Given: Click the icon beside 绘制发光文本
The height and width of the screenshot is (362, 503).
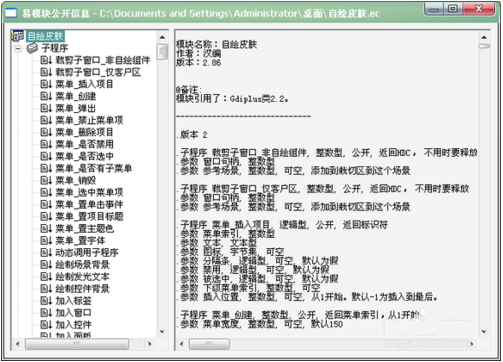Looking at the screenshot, I should [x=46, y=276].
